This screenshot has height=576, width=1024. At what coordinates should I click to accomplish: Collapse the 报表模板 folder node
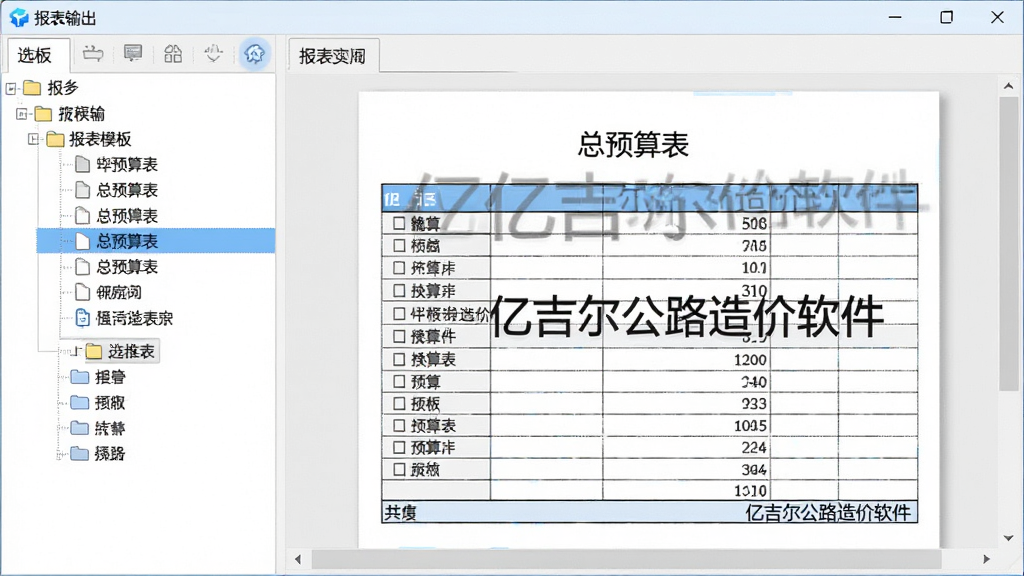coord(33,139)
